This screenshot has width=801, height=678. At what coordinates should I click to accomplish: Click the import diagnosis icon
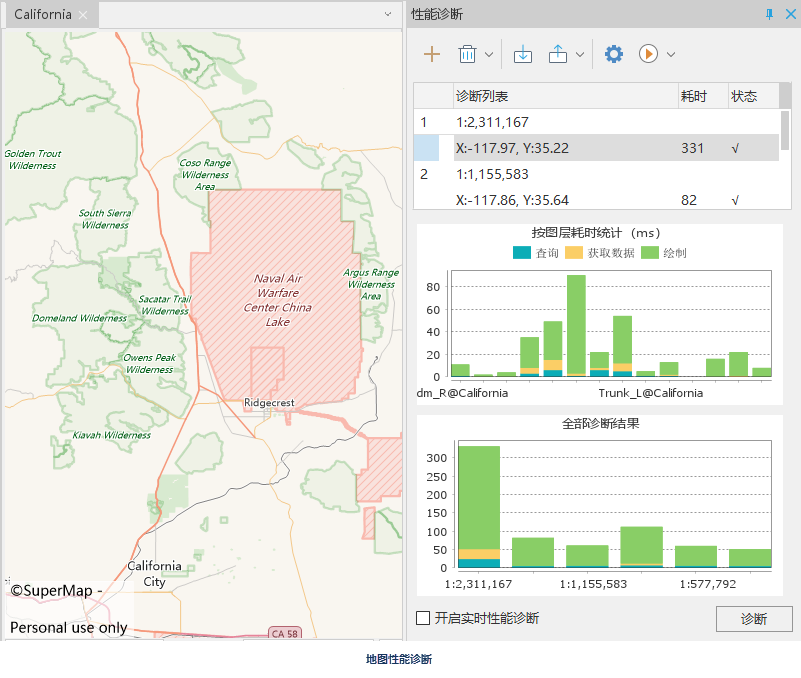point(522,54)
